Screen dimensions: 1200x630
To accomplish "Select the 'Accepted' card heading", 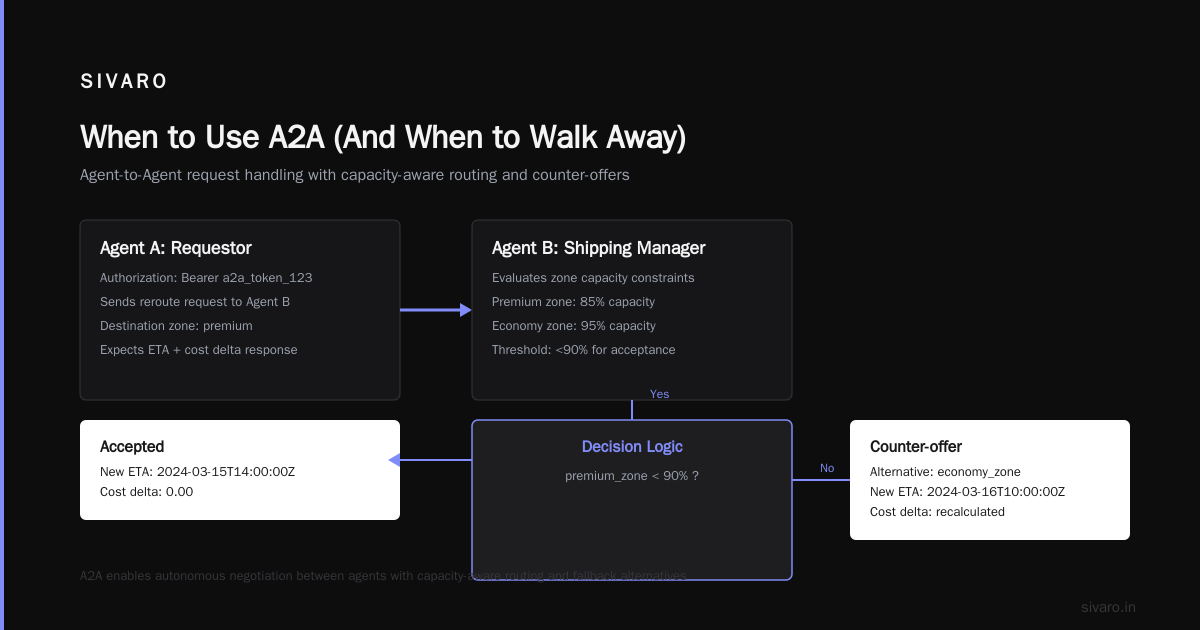I will coord(132,447).
